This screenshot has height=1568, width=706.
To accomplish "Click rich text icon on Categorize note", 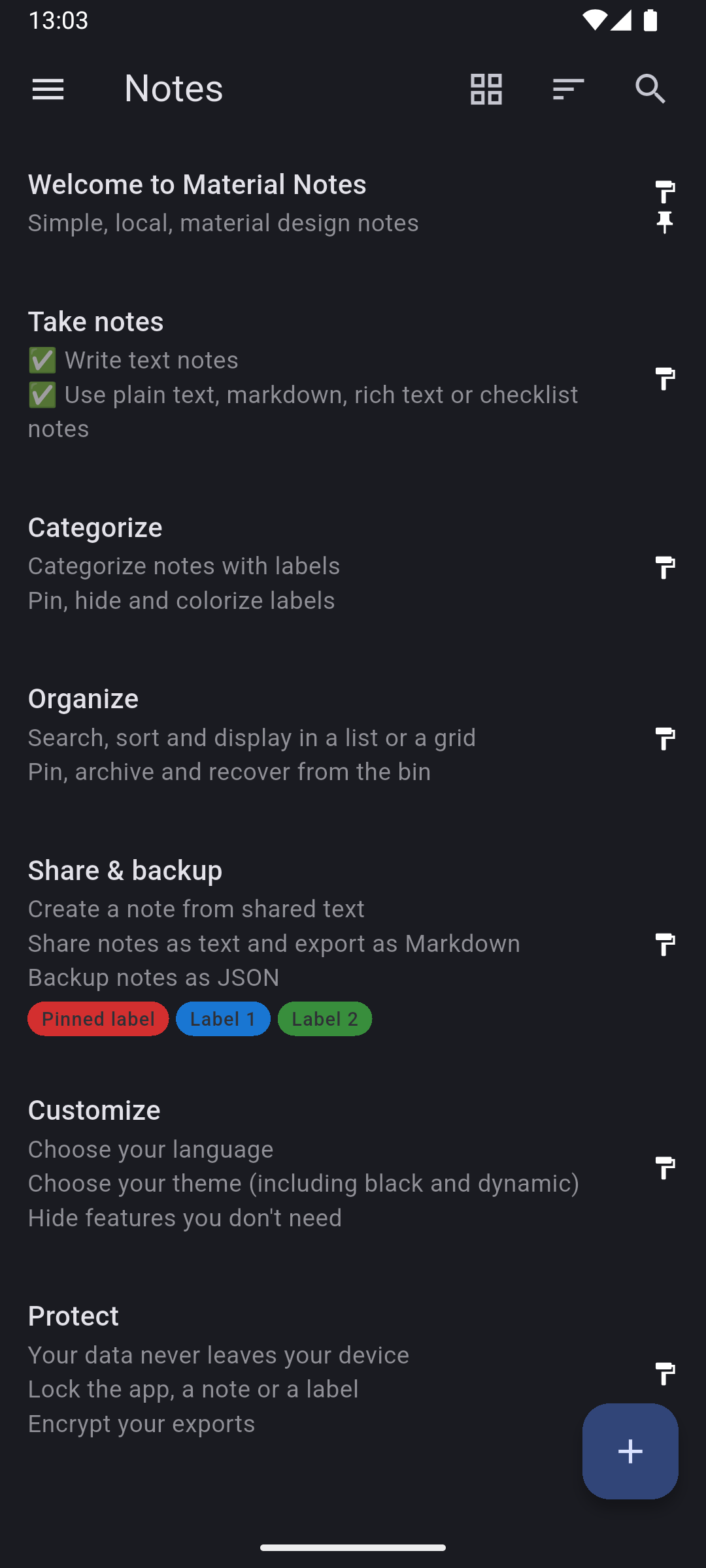I will click(x=665, y=567).
